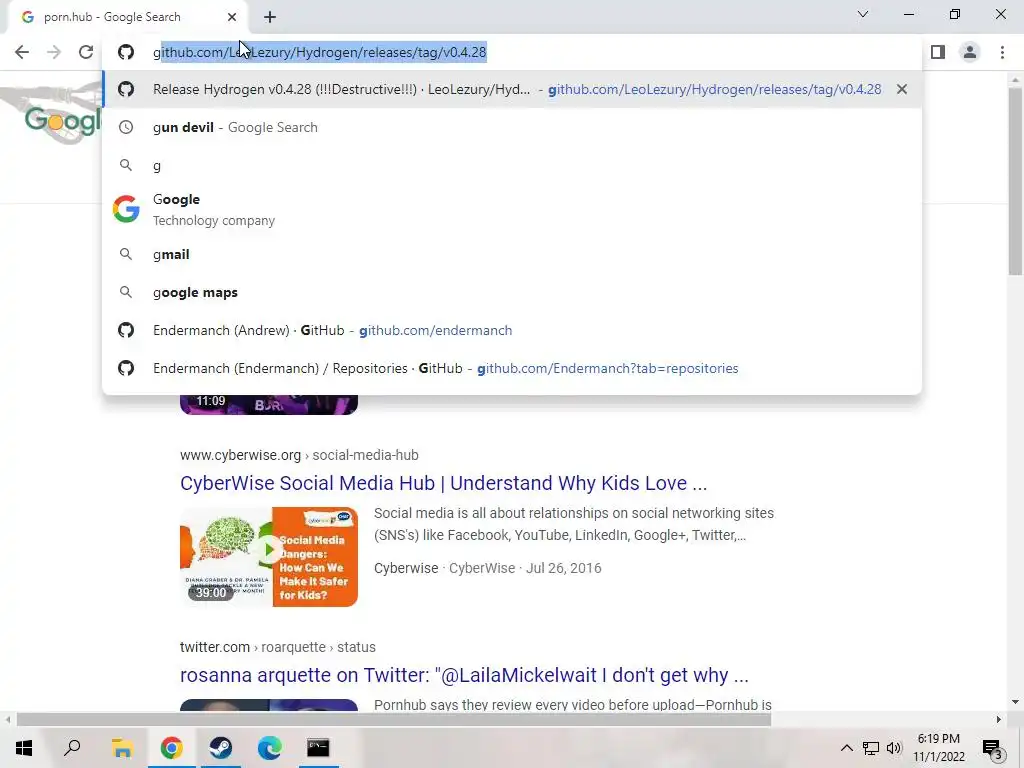Click the twitter.com roarquette status breadcrumb
This screenshot has width=1024, height=768.
pyautogui.click(x=278, y=647)
